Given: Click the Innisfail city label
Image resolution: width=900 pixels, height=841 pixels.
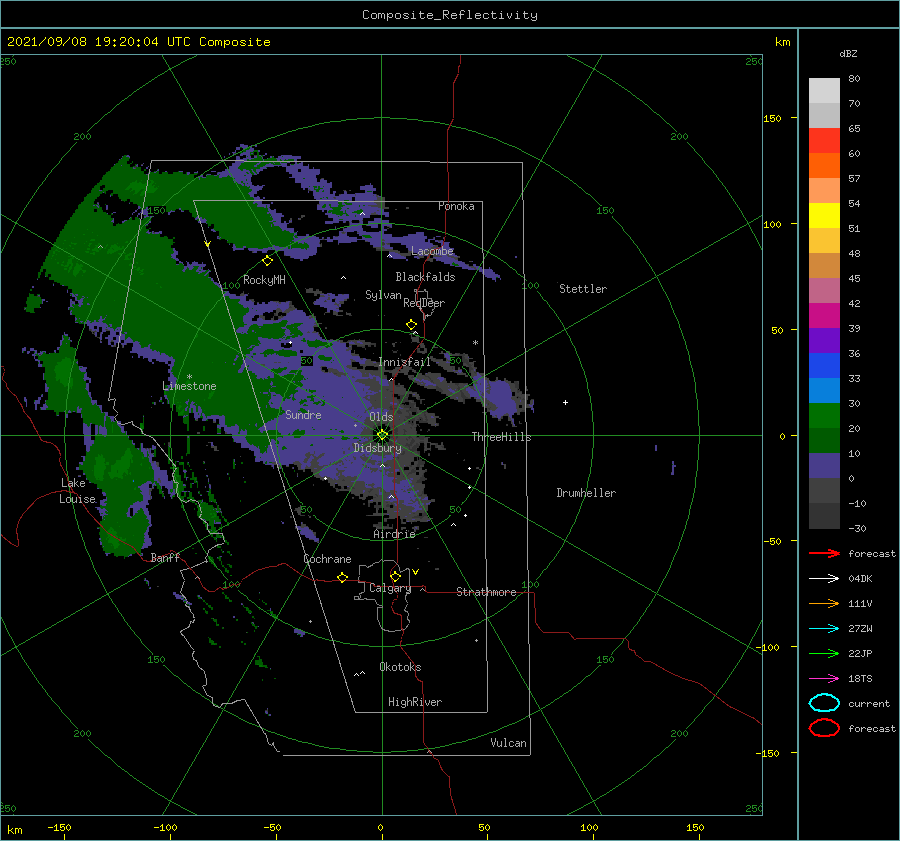Looking at the screenshot, I should pyautogui.click(x=404, y=362).
